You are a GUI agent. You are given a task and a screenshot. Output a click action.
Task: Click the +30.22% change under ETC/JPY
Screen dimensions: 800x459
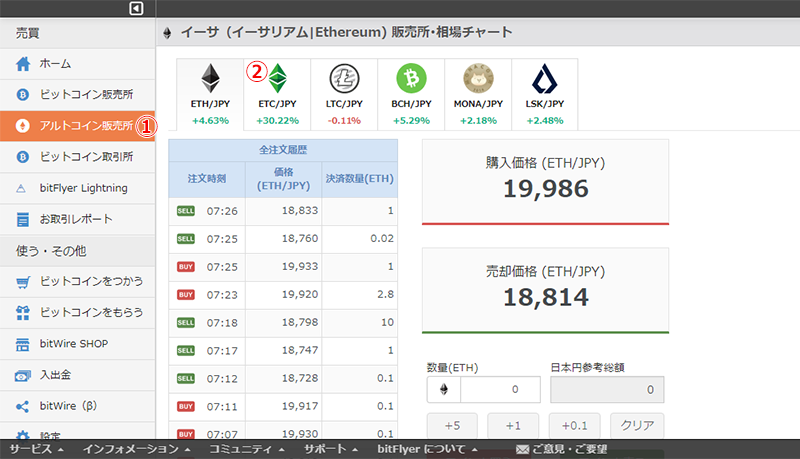tap(278, 121)
